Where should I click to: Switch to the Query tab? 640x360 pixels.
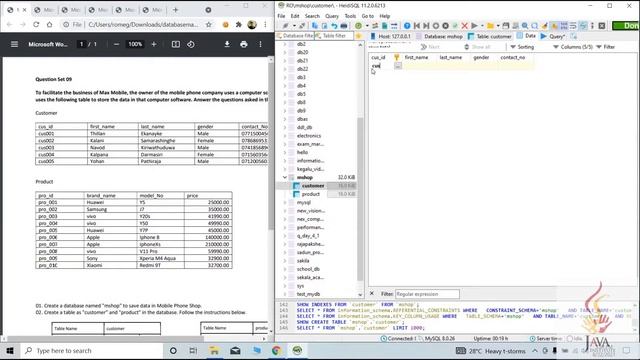click(x=553, y=36)
